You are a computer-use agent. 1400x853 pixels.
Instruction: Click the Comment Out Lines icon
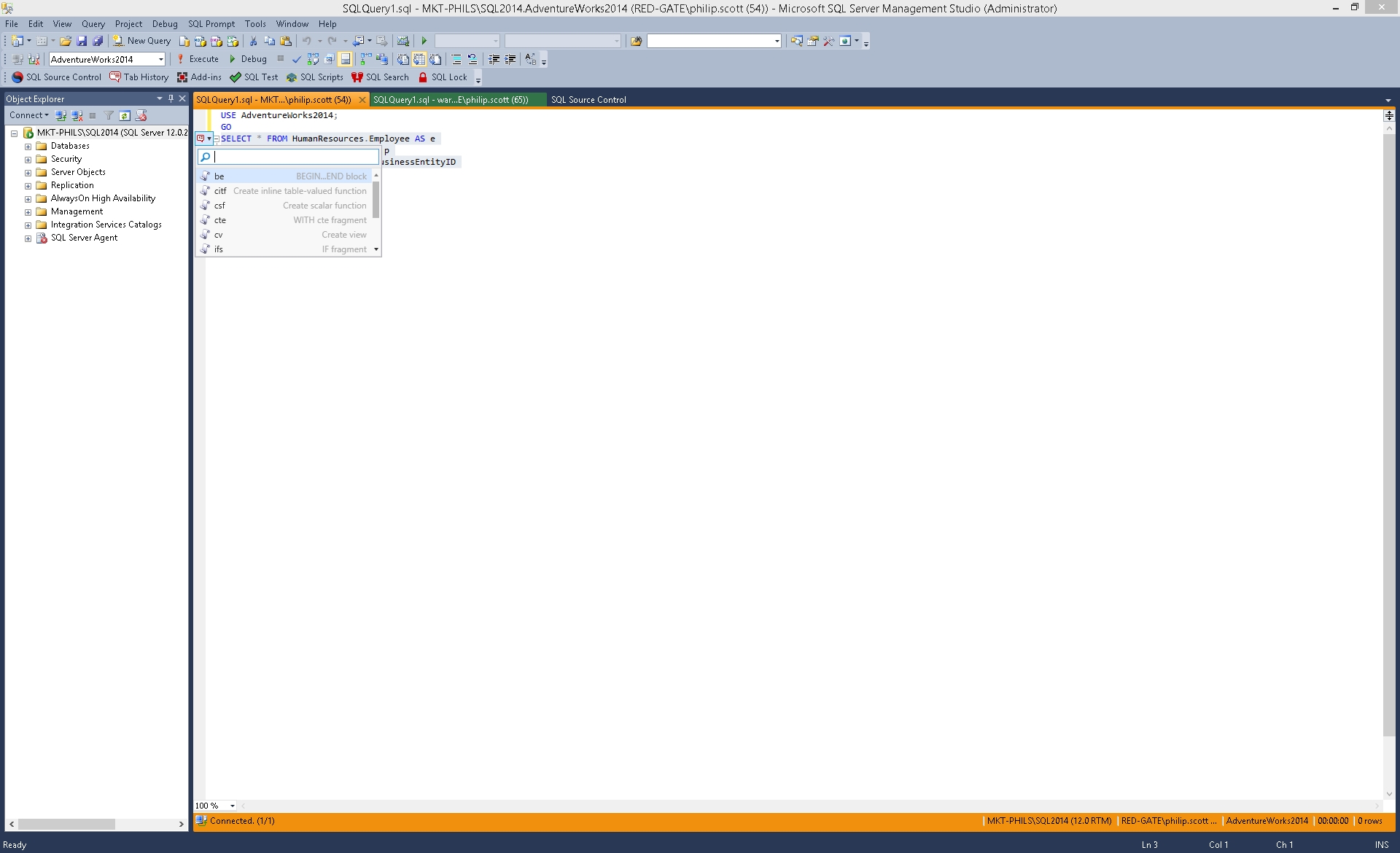click(456, 59)
